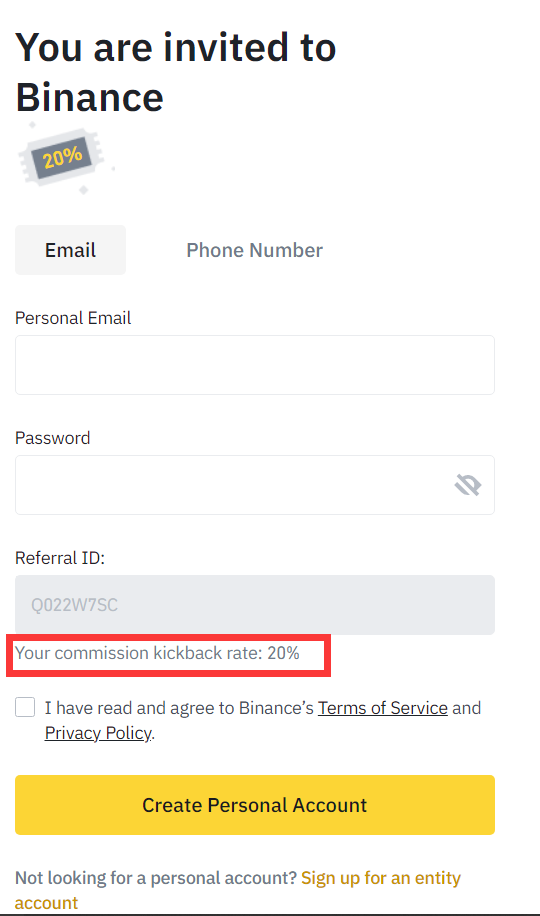Click the Referral ID: label
Screen dimensions: 540x916
click(60, 558)
